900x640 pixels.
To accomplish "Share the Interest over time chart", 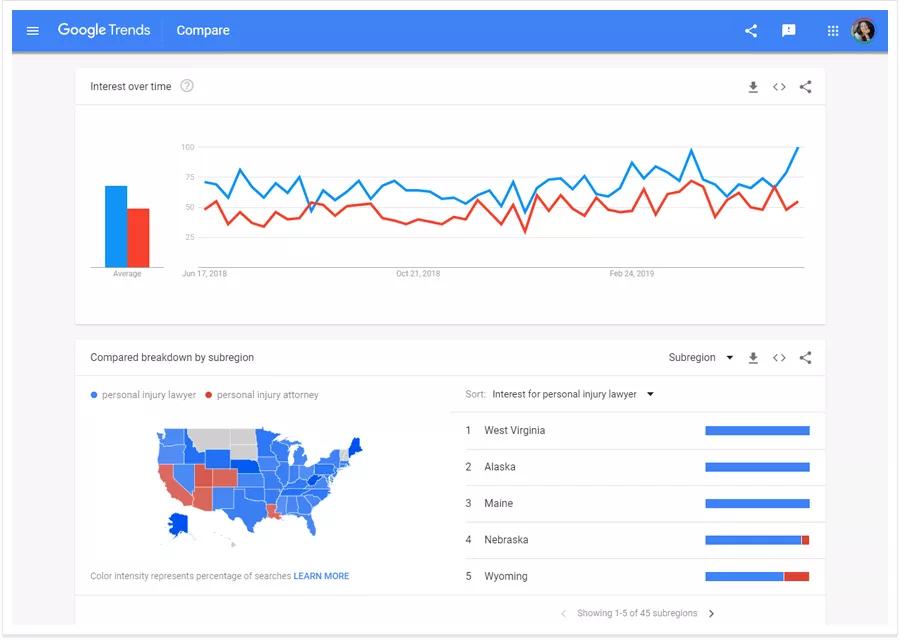I will (806, 87).
